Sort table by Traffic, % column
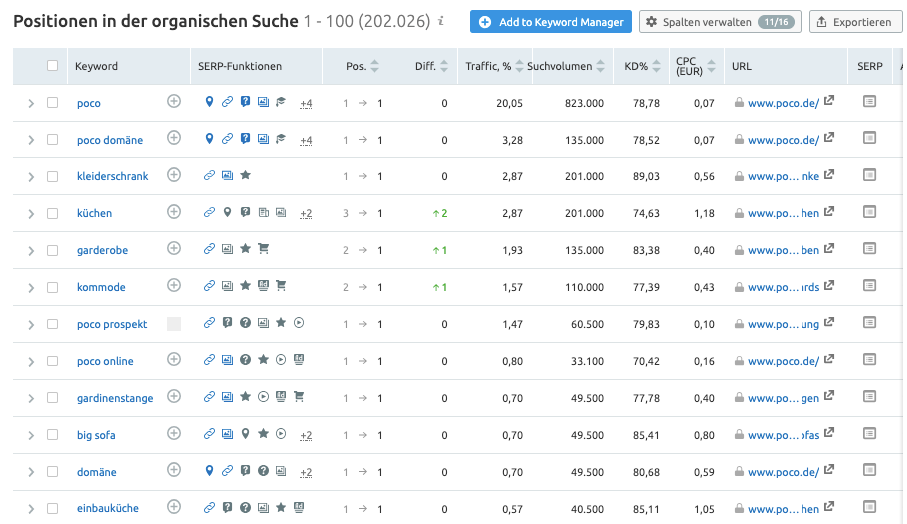The height and width of the screenshot is (524, 907). click(519, 66)
